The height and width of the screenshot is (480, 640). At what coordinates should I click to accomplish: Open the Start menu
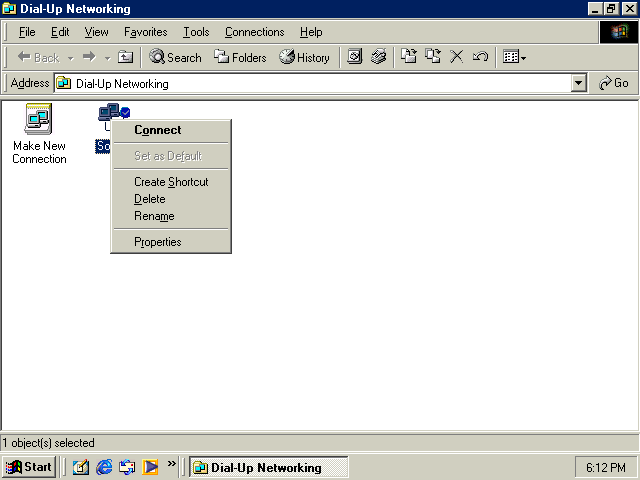[29, 467]
